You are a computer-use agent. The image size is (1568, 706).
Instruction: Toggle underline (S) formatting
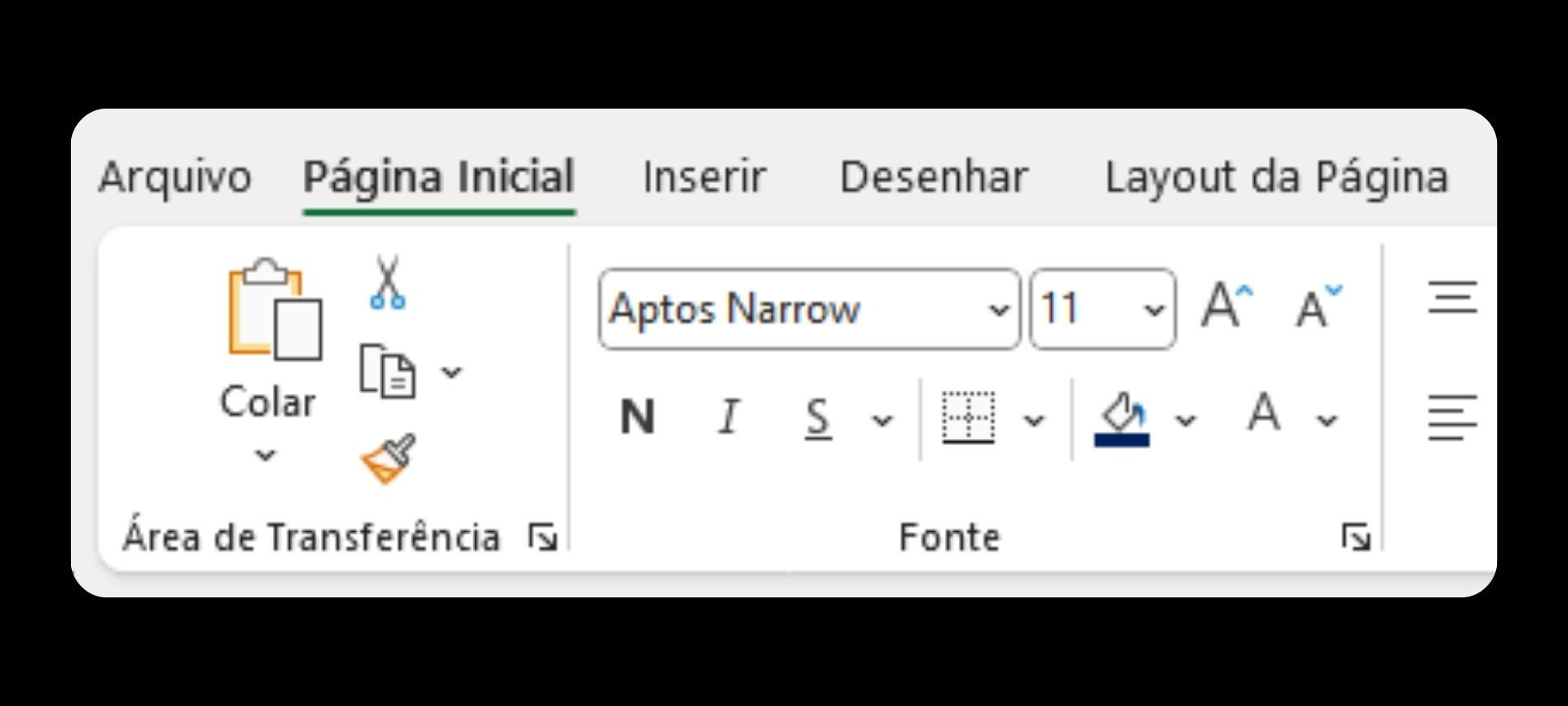[x=817, y=418]
